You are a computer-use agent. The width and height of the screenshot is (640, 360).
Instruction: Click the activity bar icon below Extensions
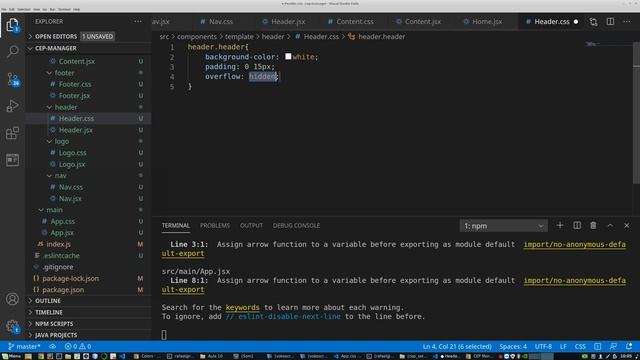(13, 160)
